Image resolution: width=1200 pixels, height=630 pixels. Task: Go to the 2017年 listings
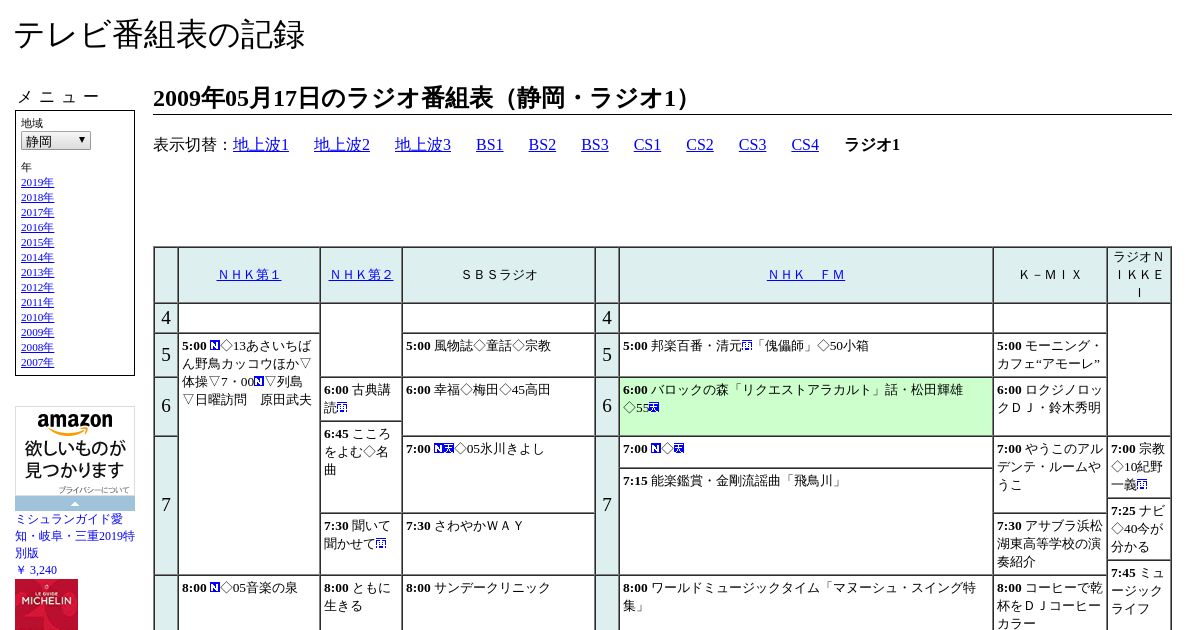pos(37,212)
